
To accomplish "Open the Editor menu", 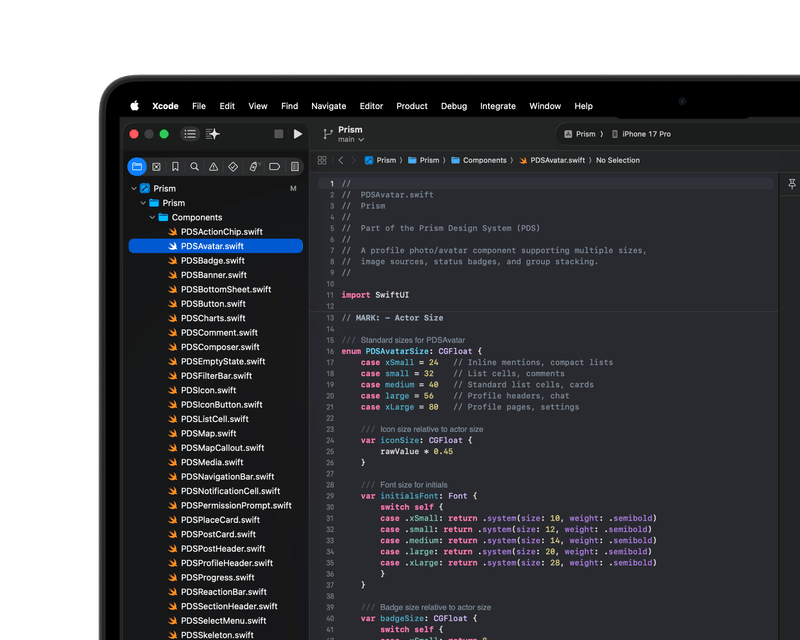I will tap(371, 106).
